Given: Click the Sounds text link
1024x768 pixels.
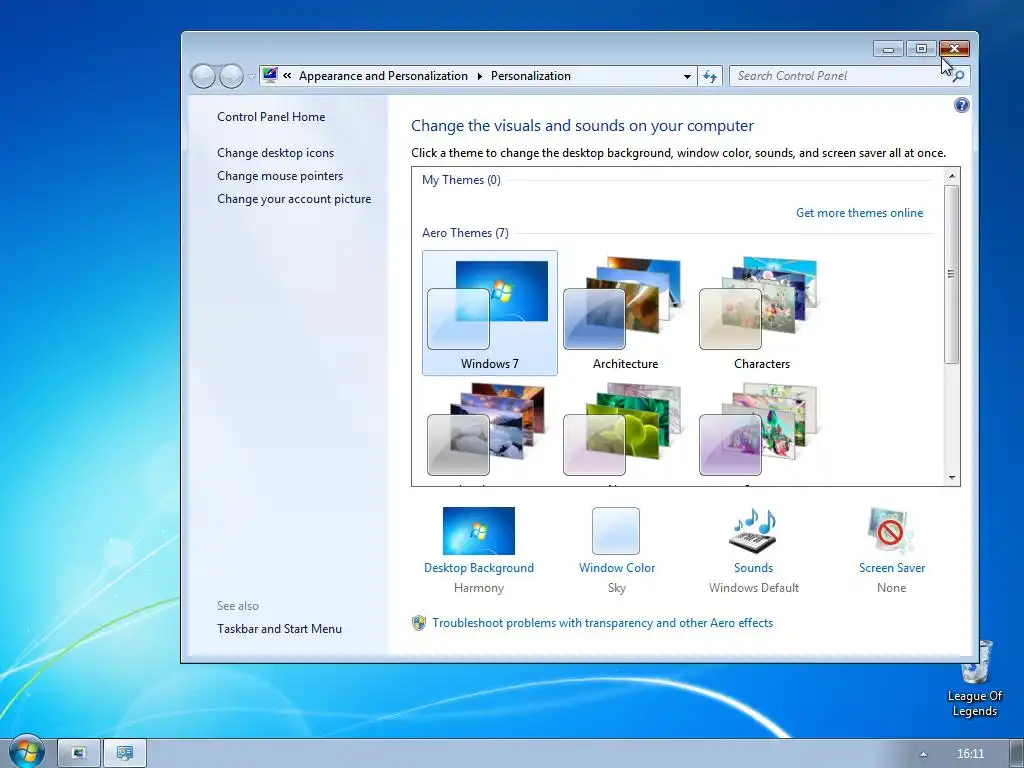Looking at the screenshot, I should (753, 568).
